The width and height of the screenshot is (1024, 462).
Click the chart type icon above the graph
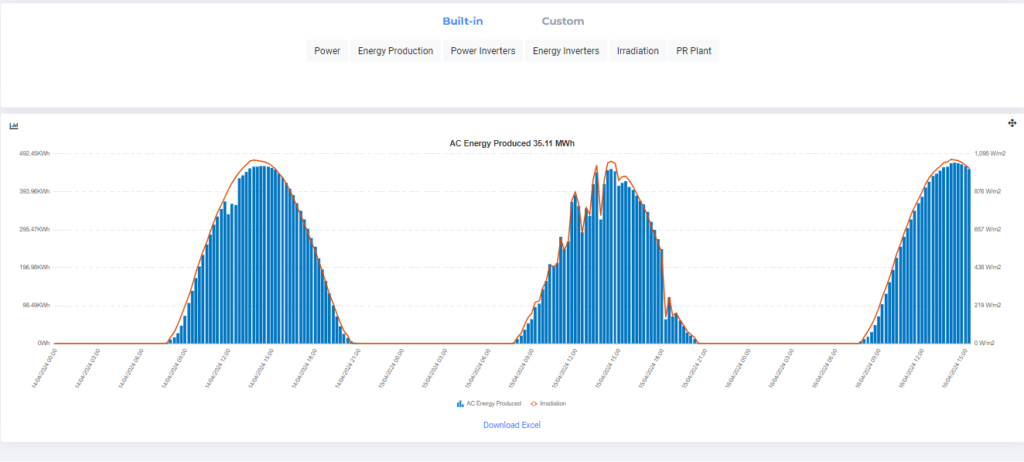click(14, 126)
